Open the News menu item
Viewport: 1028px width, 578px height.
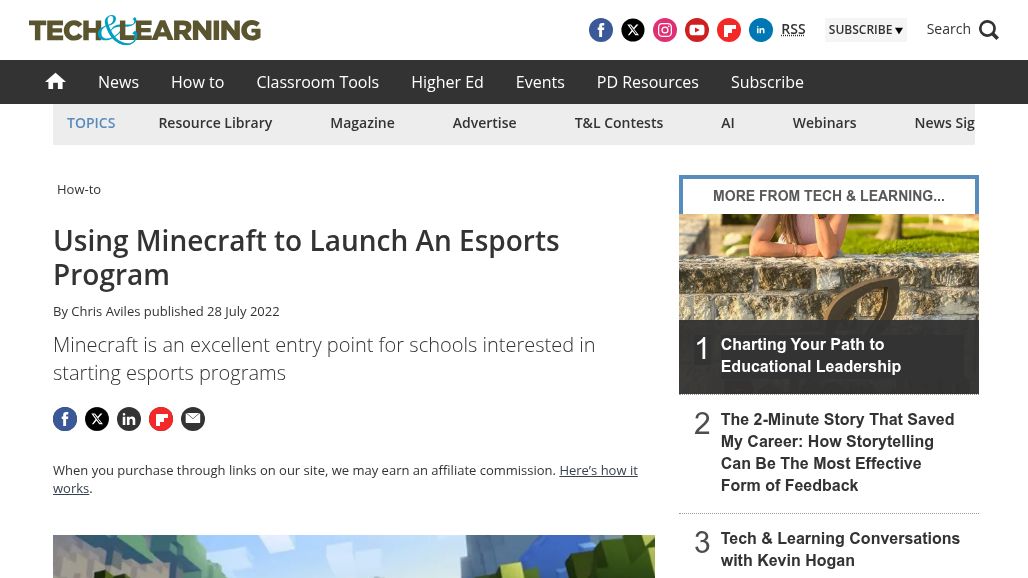118,82
